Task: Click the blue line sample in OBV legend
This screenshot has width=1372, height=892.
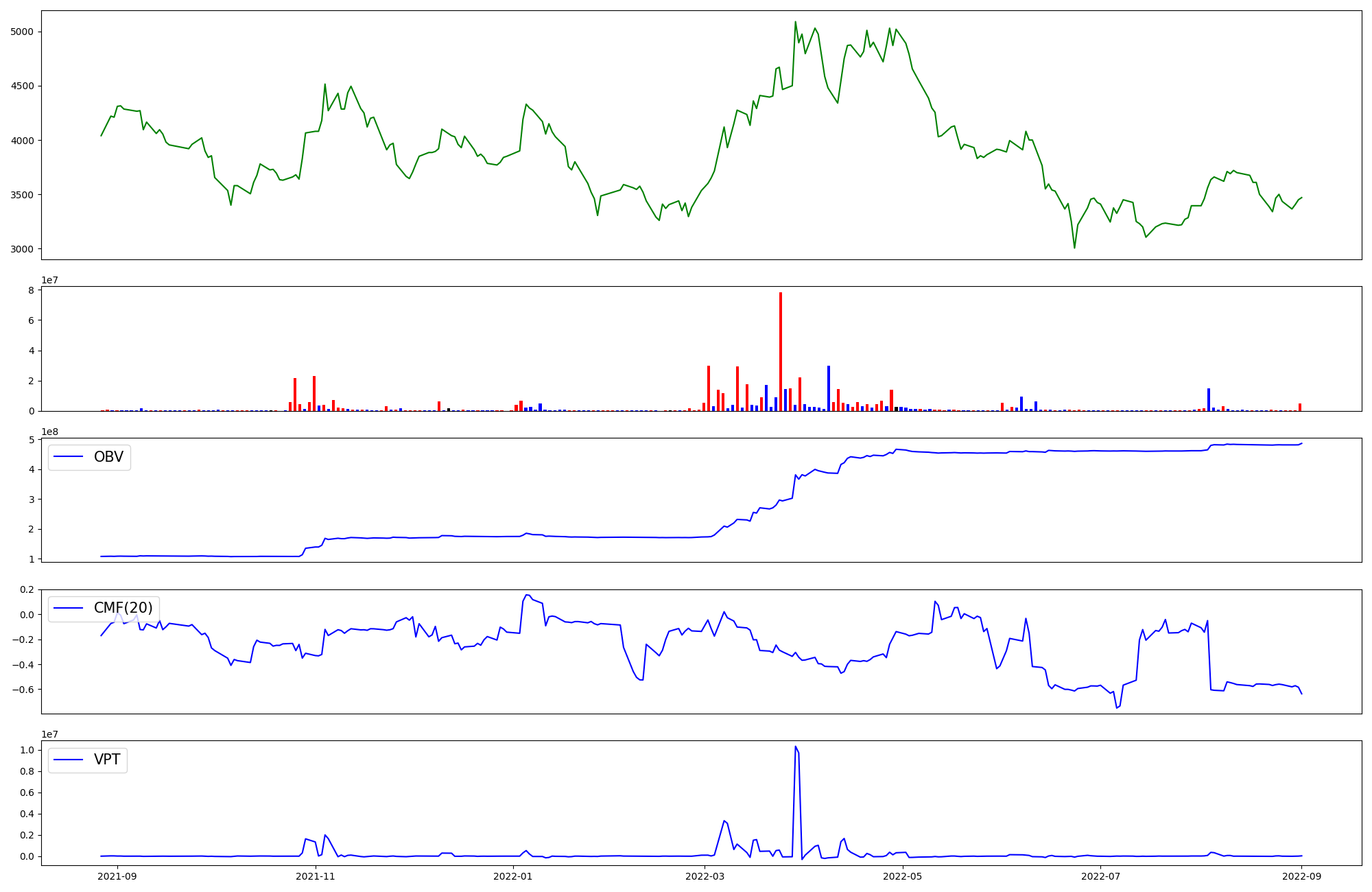Action: [69, 457]
